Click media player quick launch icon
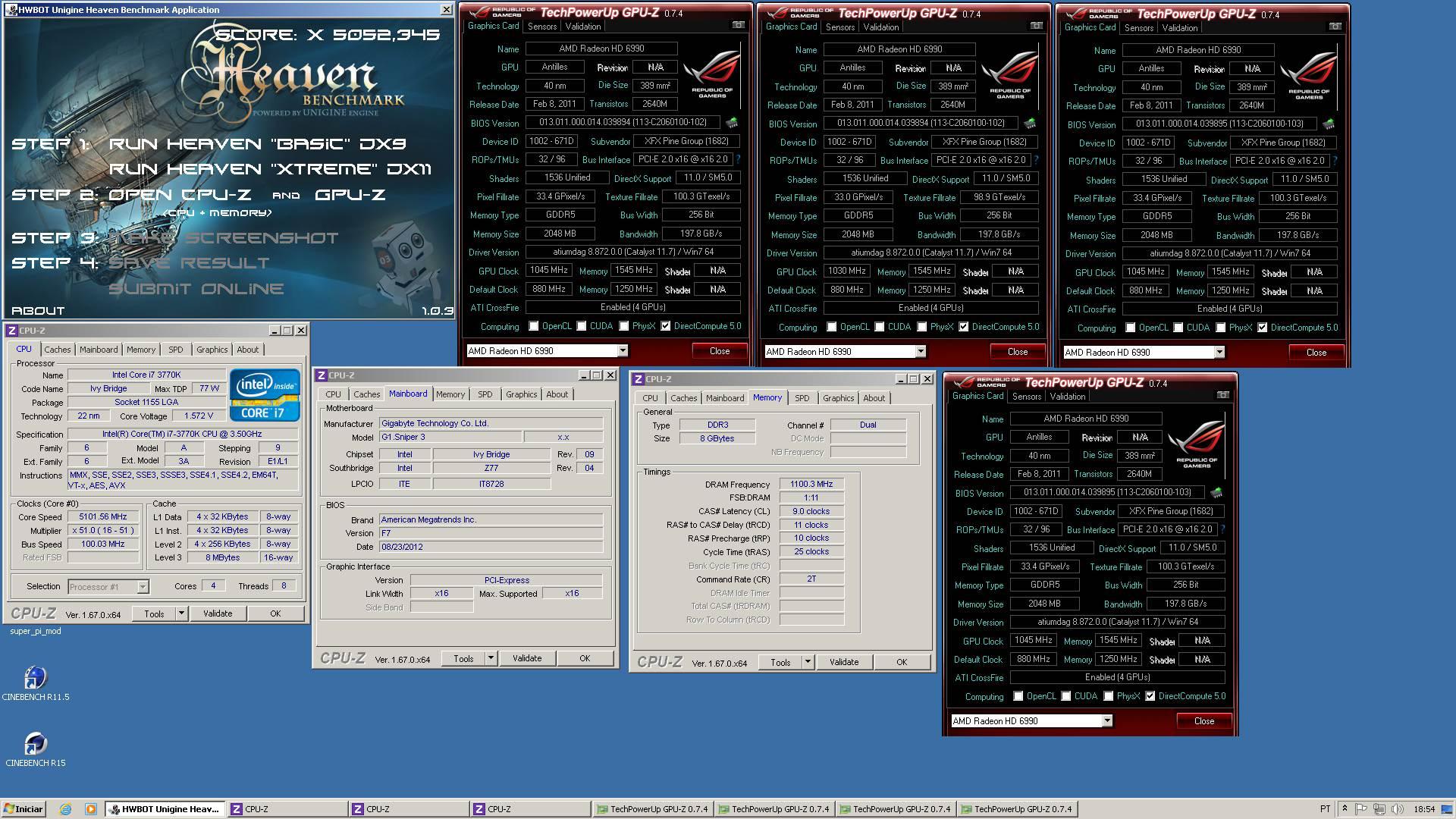Image resolution: width=1456 pixels, height=819 pixels. (x=90, y=809)
